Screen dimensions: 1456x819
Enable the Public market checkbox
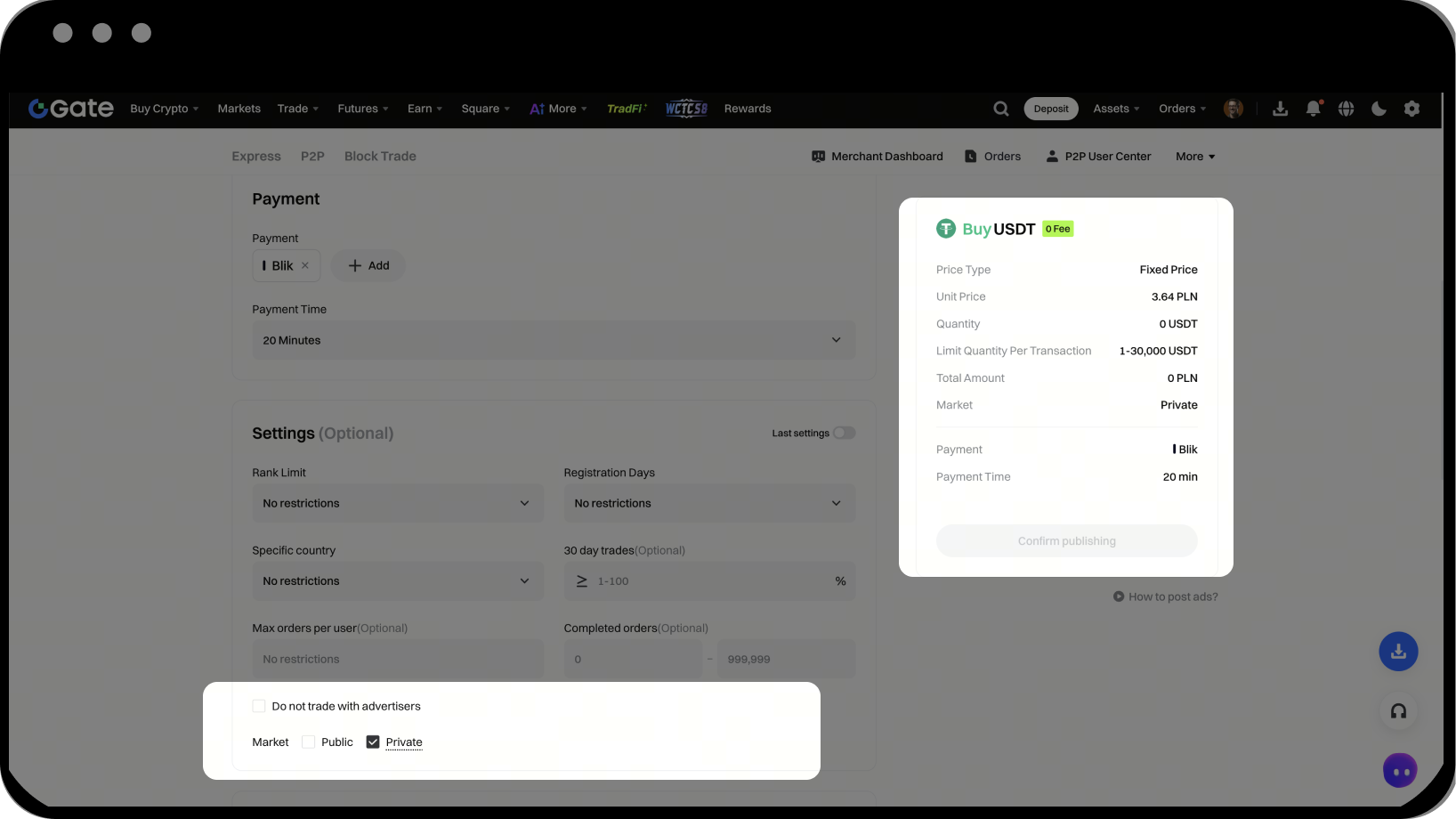coord(309,742)
